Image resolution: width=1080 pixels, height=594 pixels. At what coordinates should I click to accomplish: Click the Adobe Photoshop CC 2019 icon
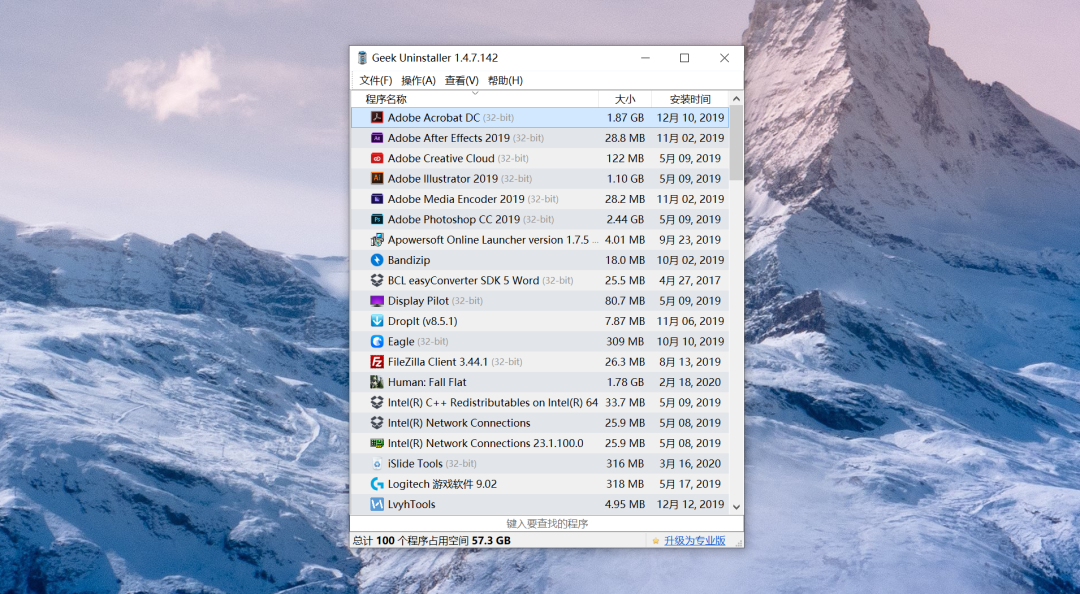click(x=377, y=219)
